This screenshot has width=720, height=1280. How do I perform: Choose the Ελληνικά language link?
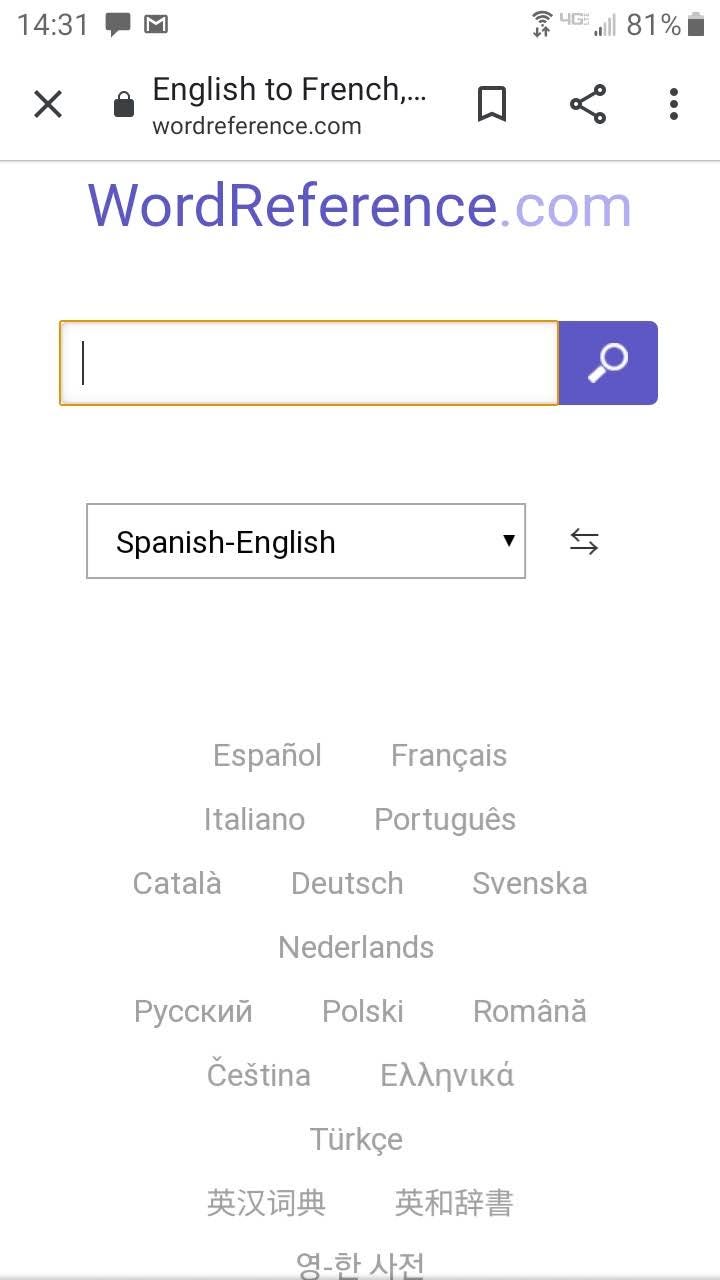click(x=447, y=1076)
